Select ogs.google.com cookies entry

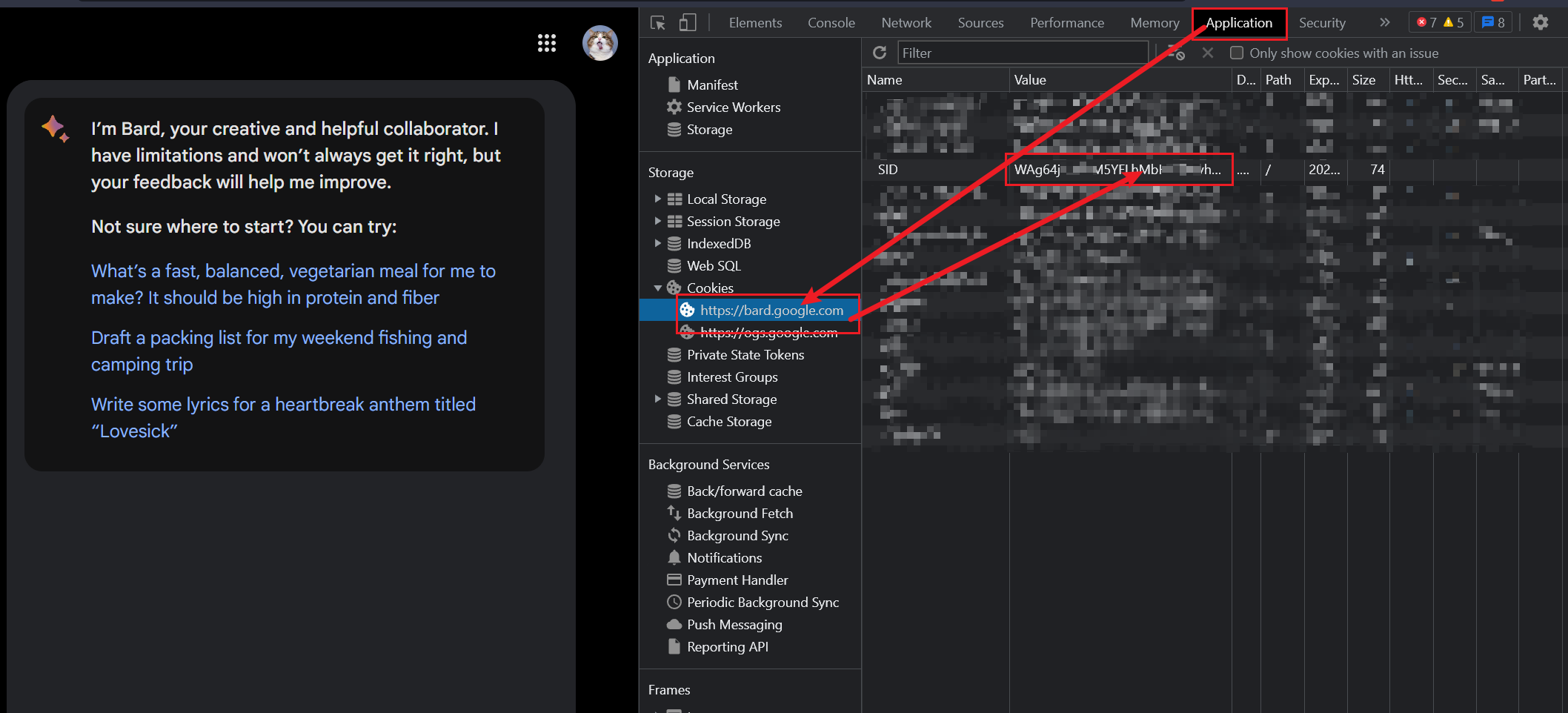point(768,332)
